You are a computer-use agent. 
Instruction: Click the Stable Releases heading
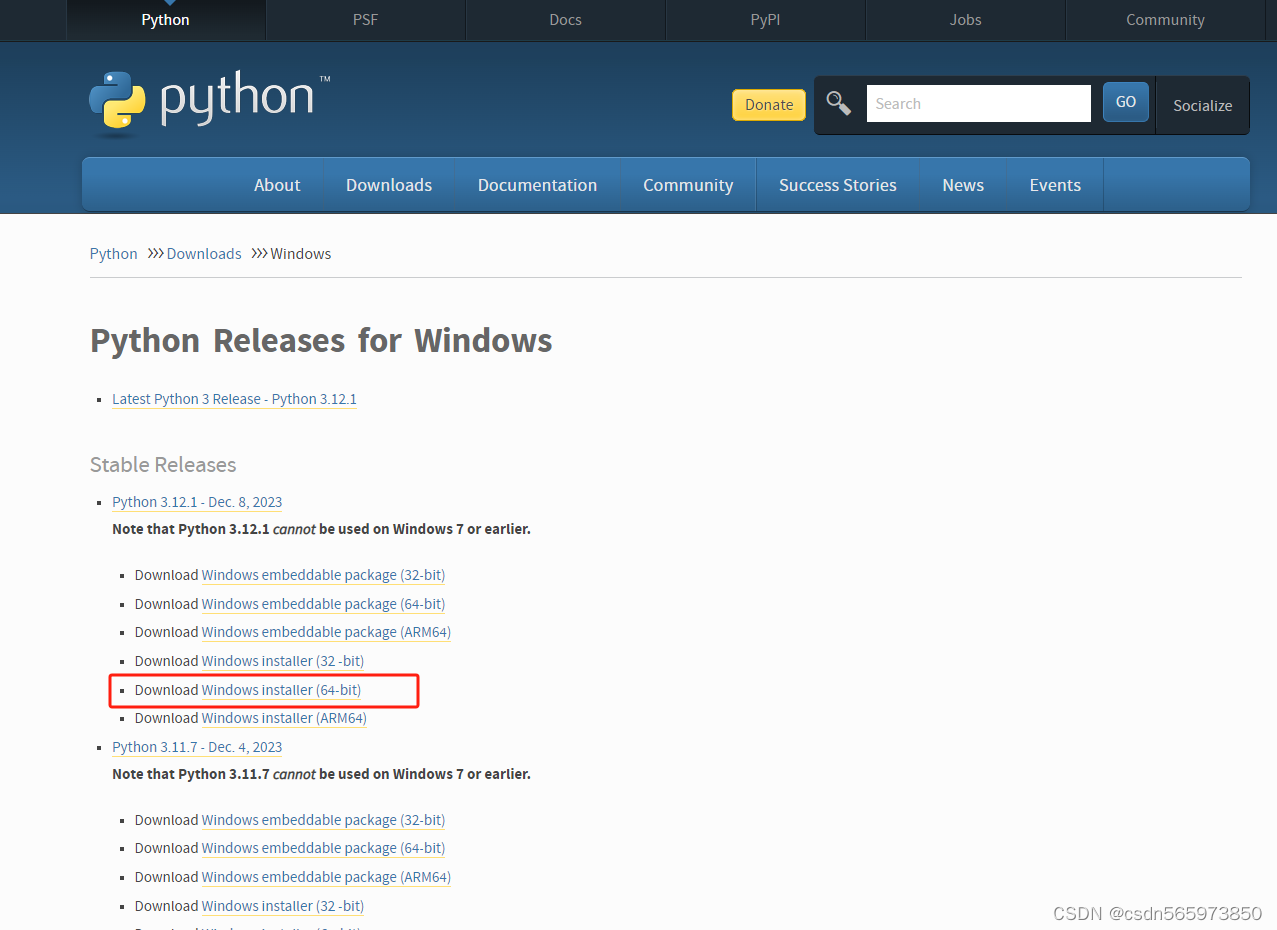(x=163, y=465)
